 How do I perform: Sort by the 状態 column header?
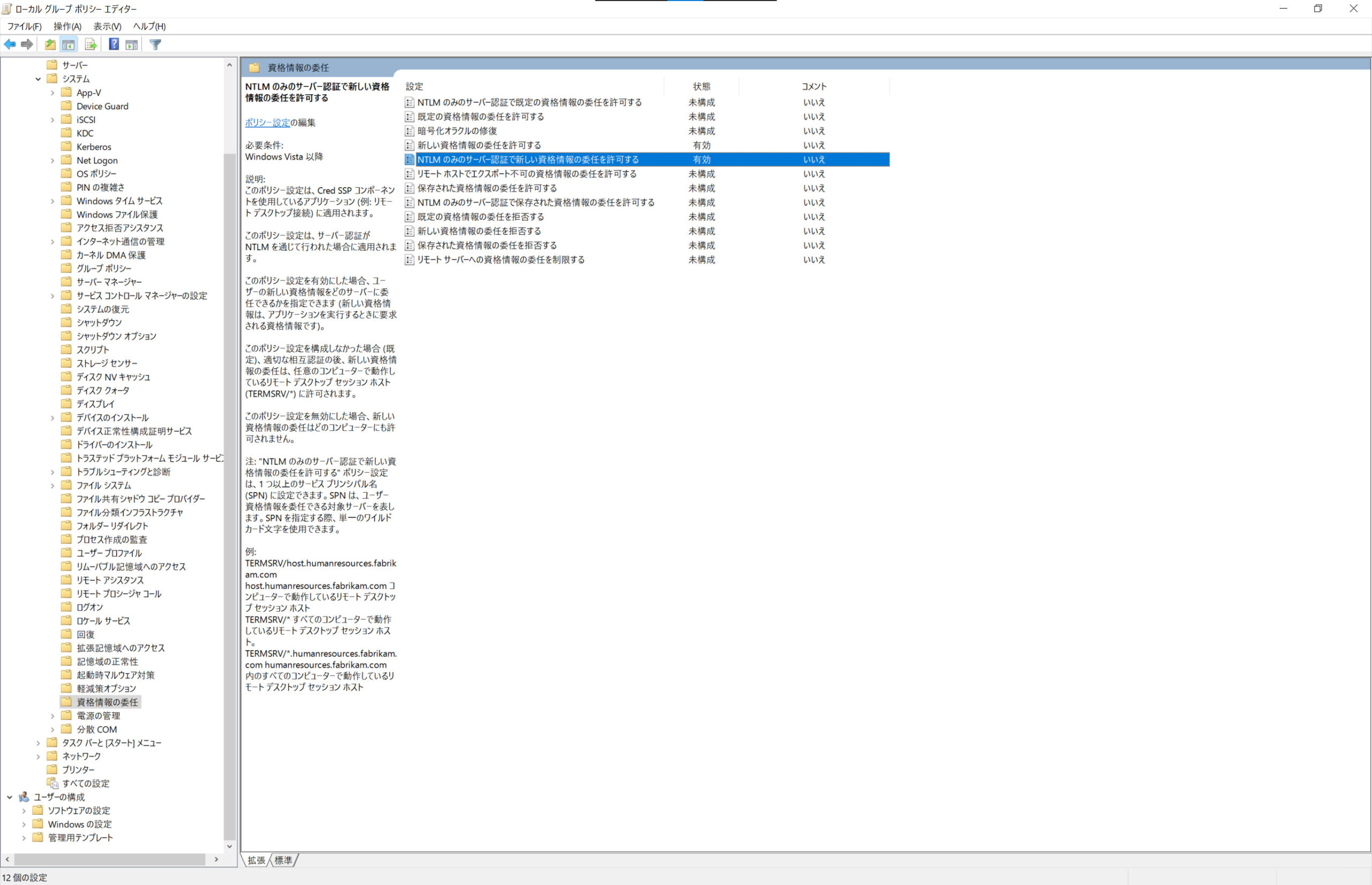[702, 86]
